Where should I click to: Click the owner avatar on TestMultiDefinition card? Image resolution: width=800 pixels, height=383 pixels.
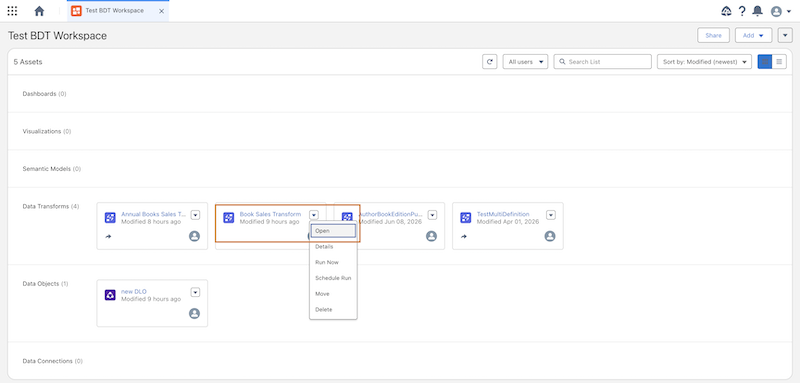point(549,236)
